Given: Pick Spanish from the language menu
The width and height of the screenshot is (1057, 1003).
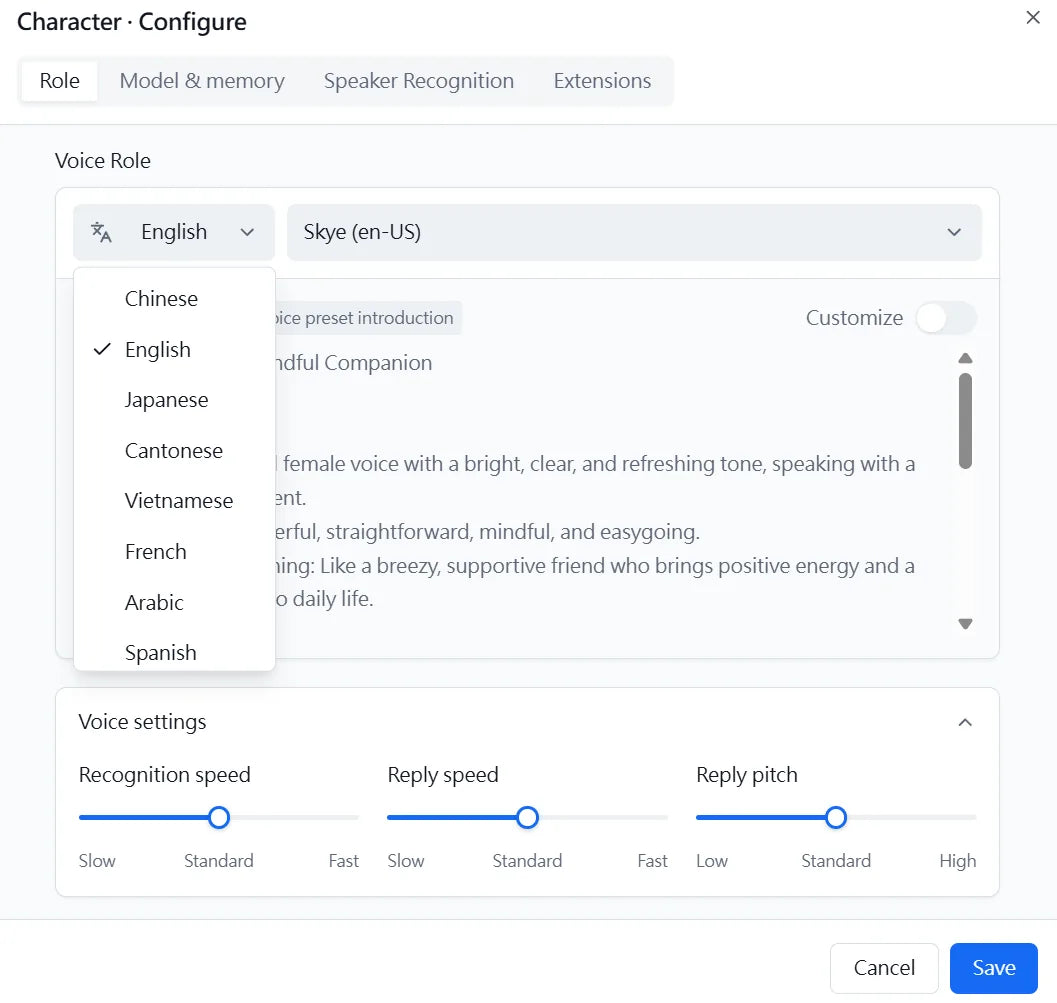Looking at the screenshot, I should [174, 652].
